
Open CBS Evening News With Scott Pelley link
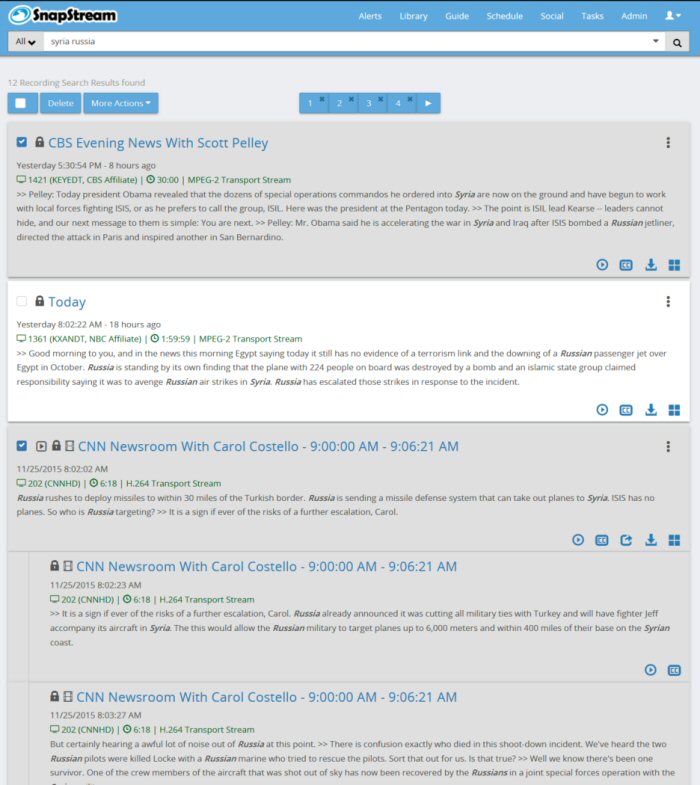pyautogui.click(x=158, y=143)
